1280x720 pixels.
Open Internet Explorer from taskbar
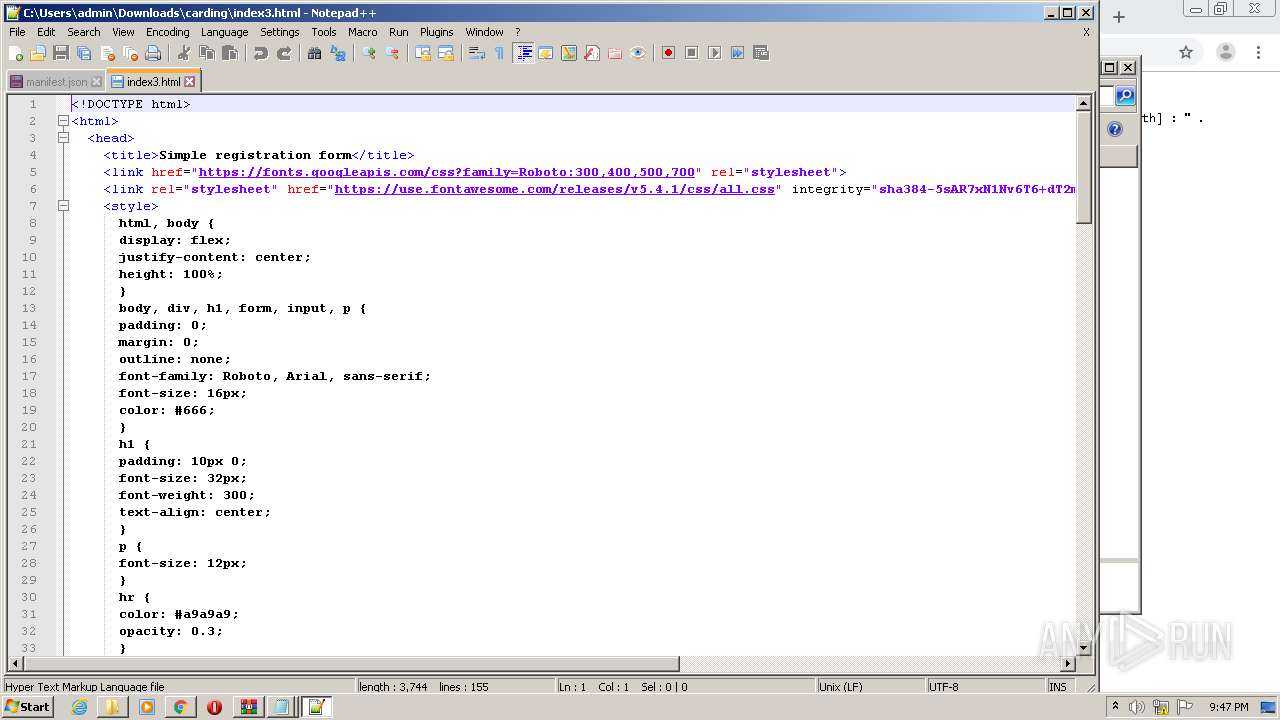(79, 707)
